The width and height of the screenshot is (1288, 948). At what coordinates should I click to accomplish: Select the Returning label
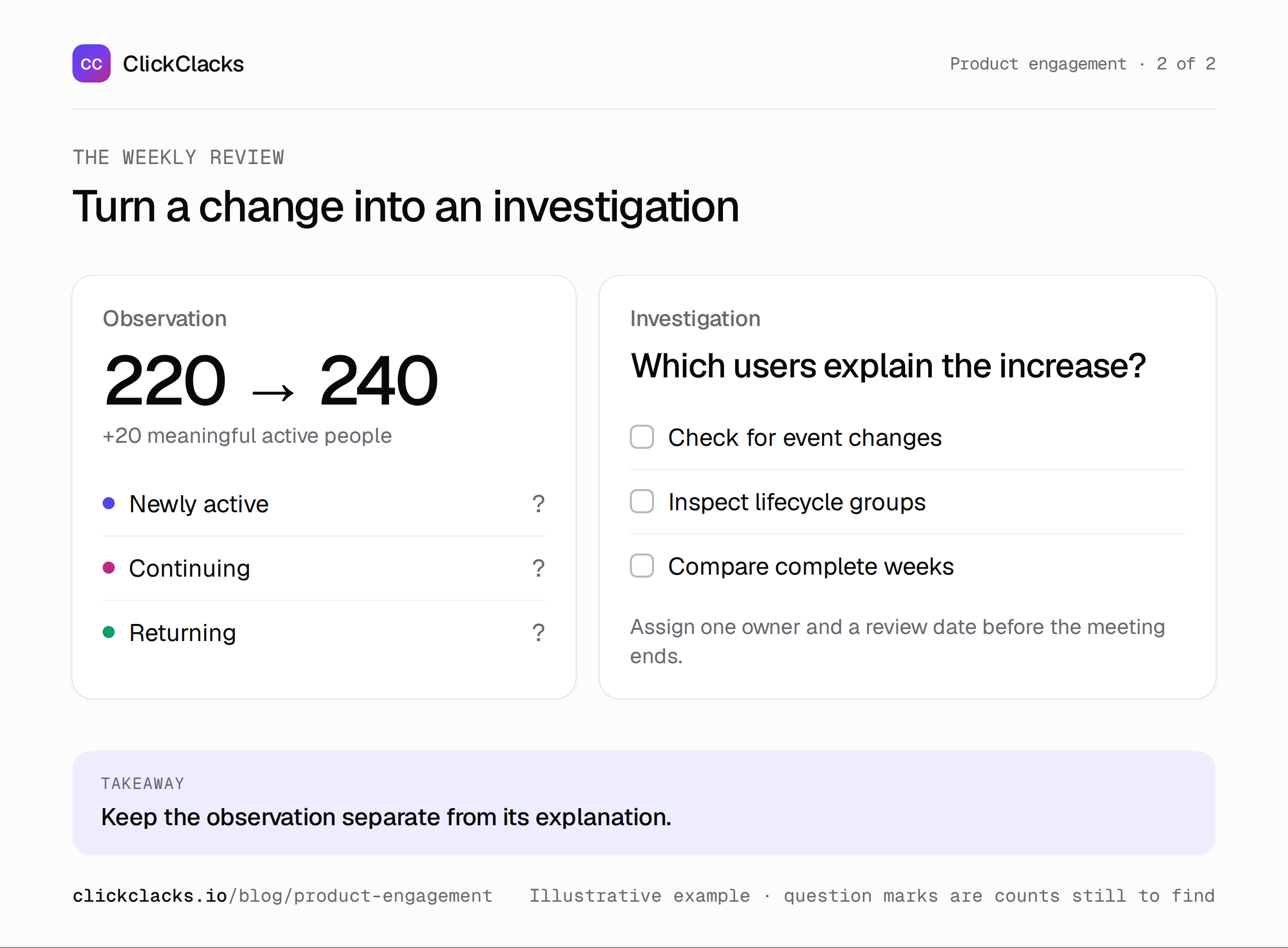(x=183, y=633)
